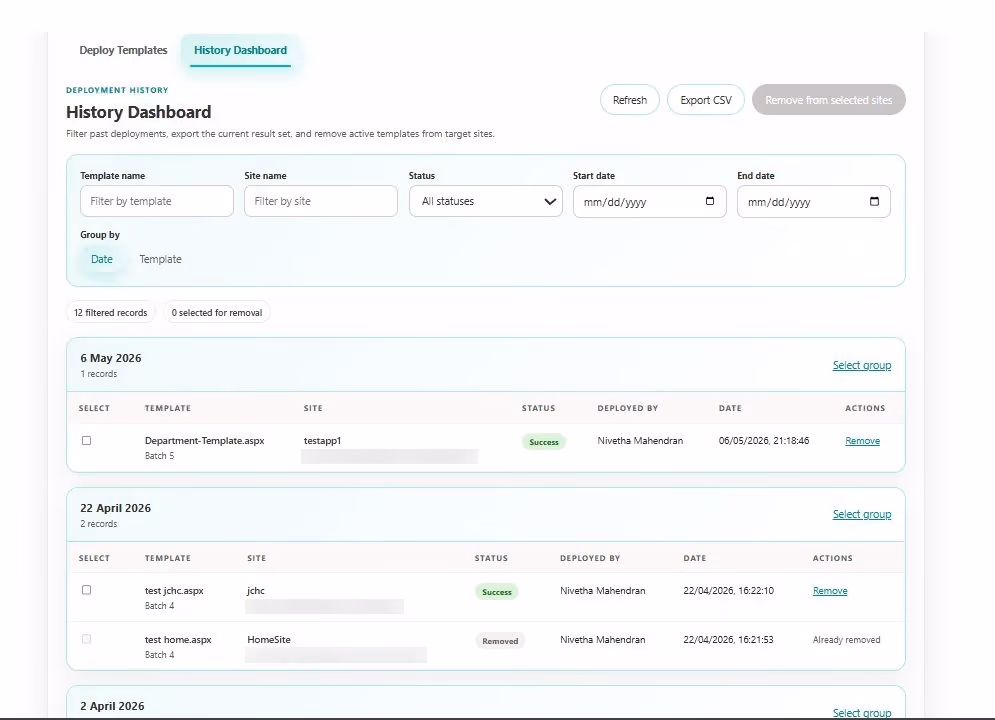The image size is (995, 720).
Task: Click Batch 5 label under Department-Template.aspx
Action: [x=159, y=456]
